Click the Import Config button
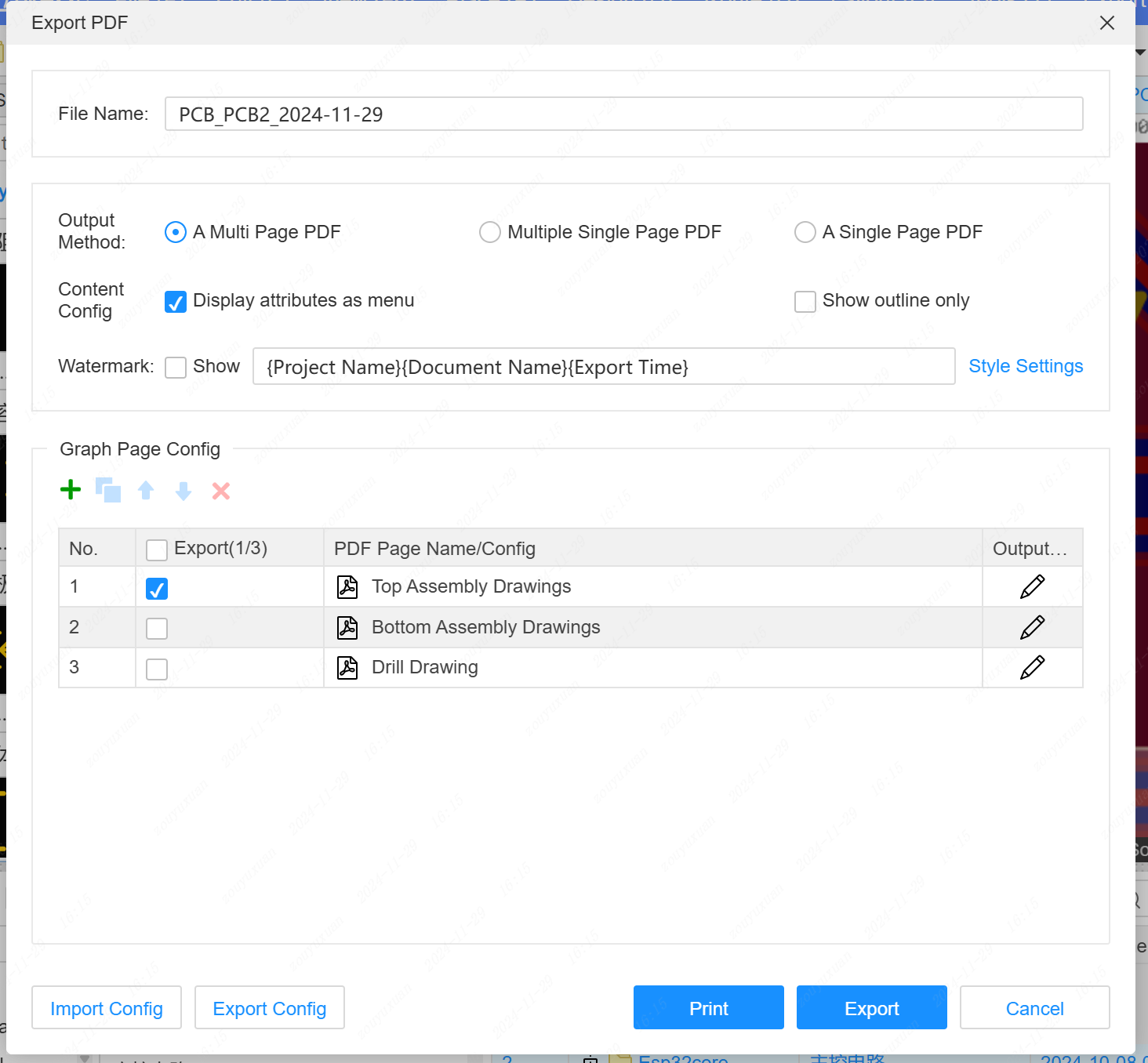This screenshot has width=1148, height=1063. 107,1008
